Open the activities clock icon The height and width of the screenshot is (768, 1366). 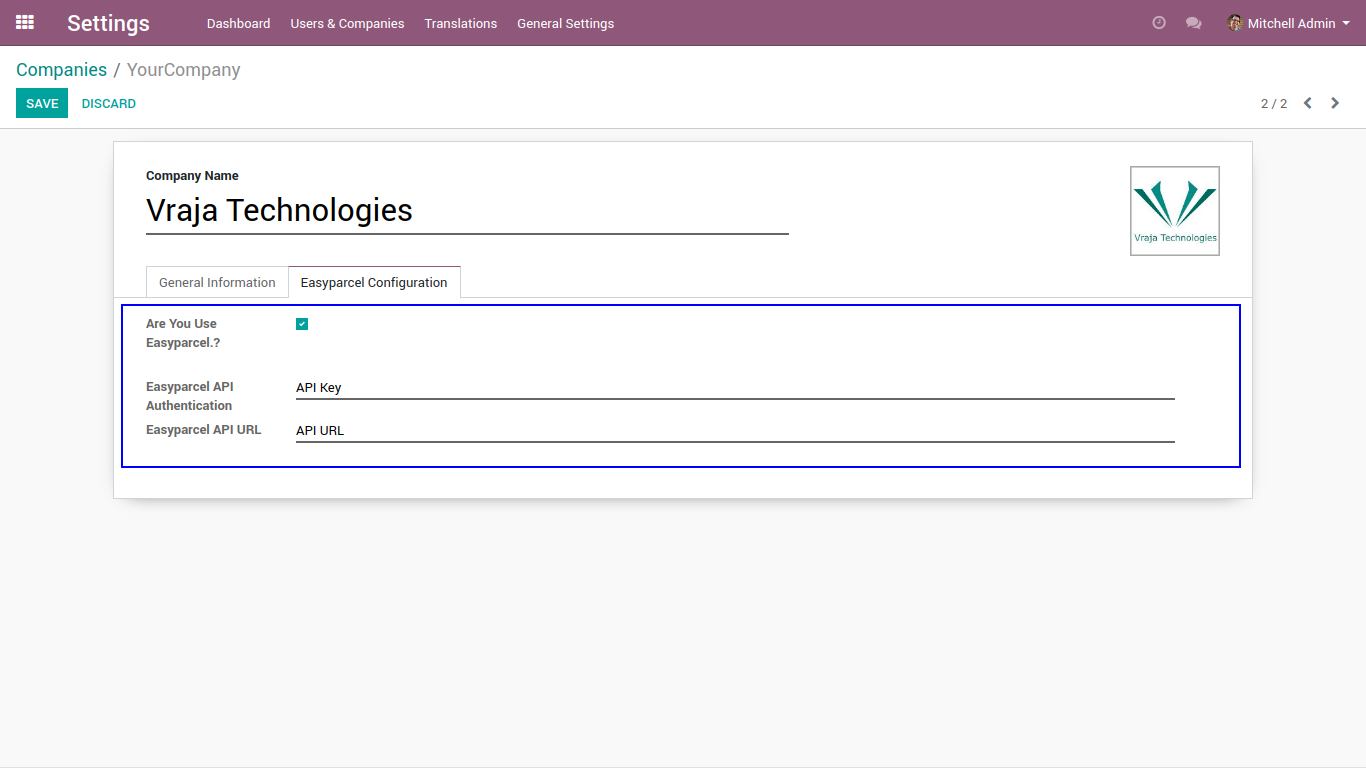pos(1159,23)
